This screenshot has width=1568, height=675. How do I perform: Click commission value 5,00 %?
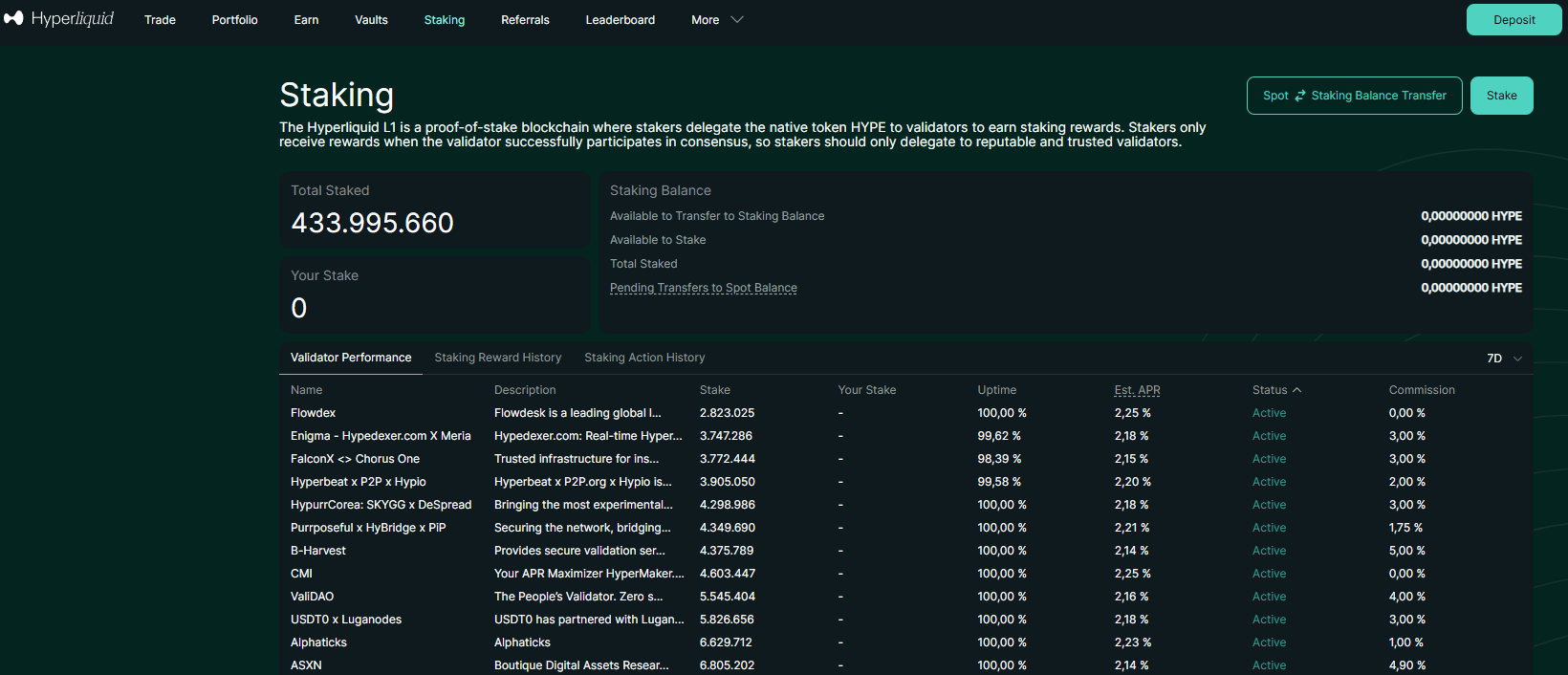(x=1407, y=551)
